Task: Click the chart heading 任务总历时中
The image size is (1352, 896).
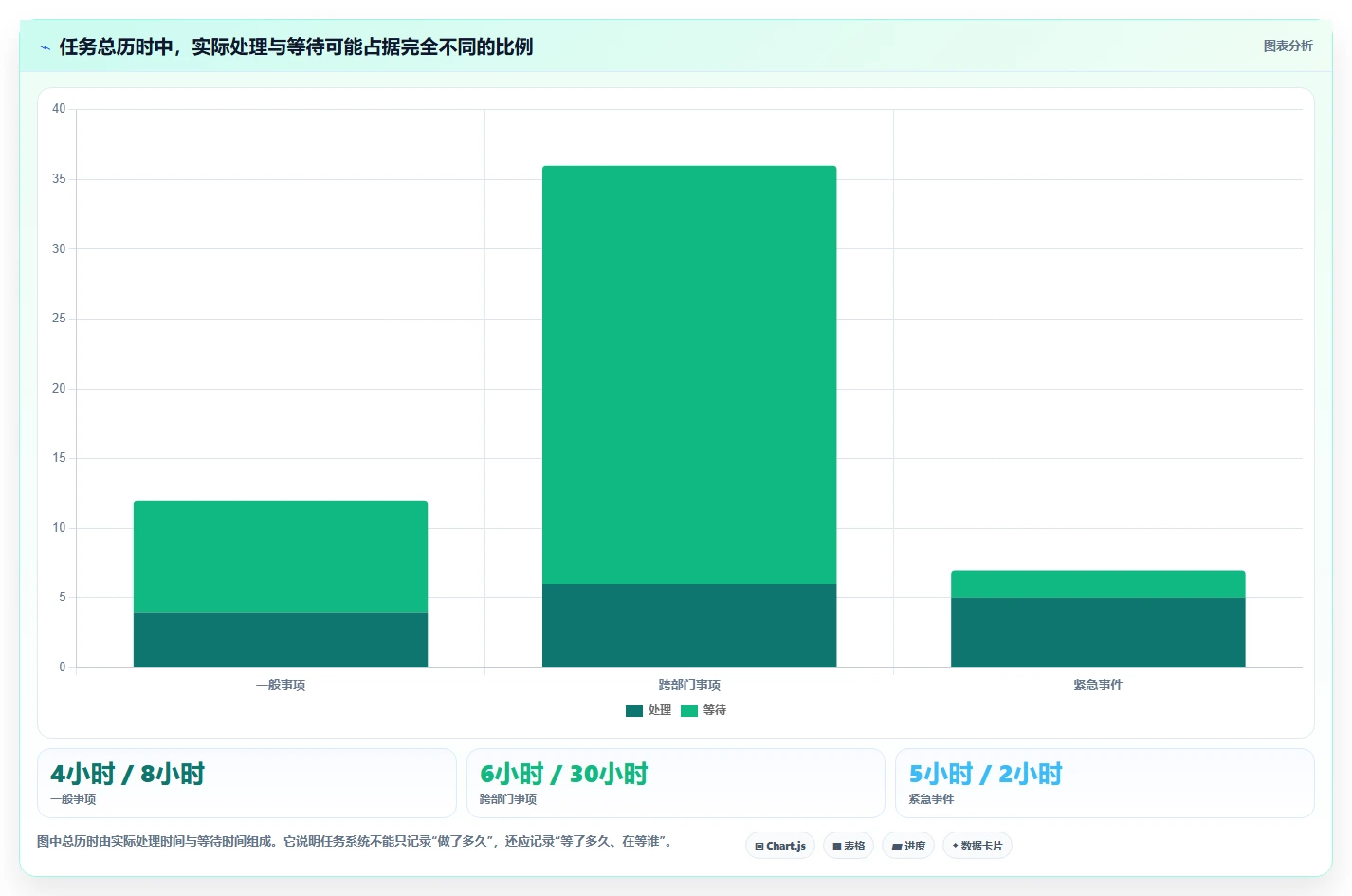Action: [x=296, y=46]
